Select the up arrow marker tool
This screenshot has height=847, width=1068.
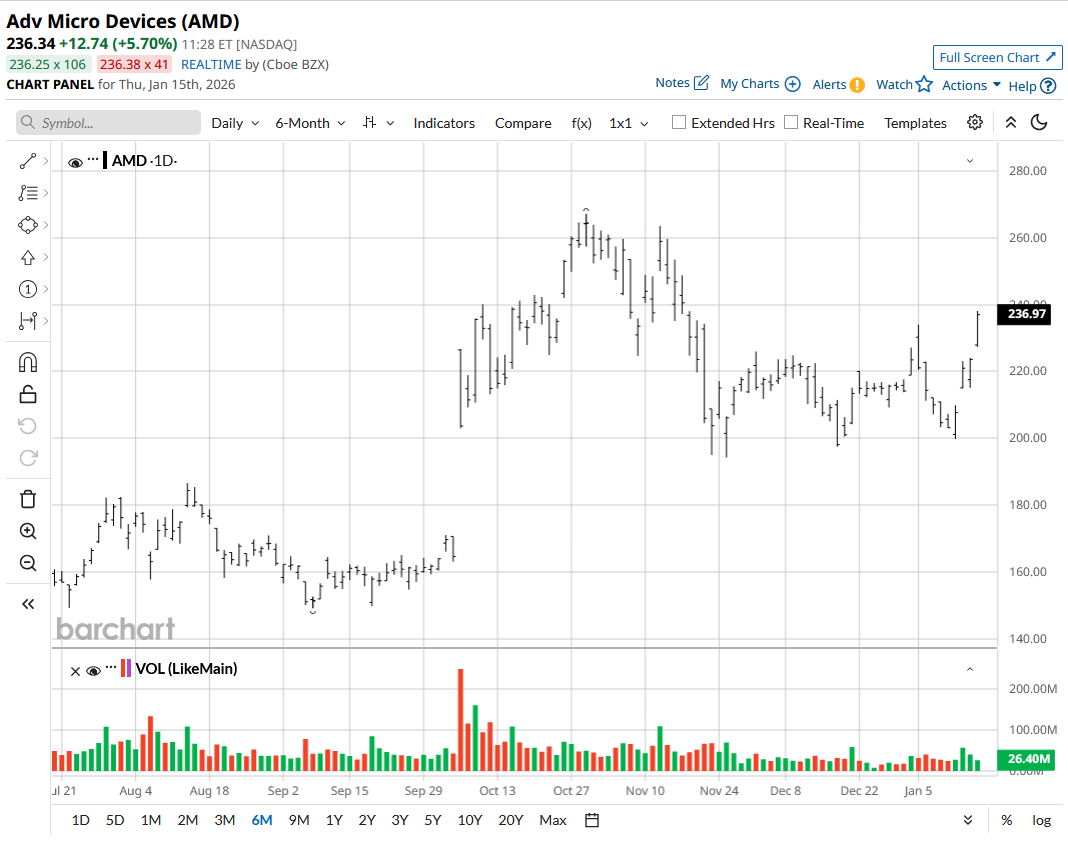[28, 257]
